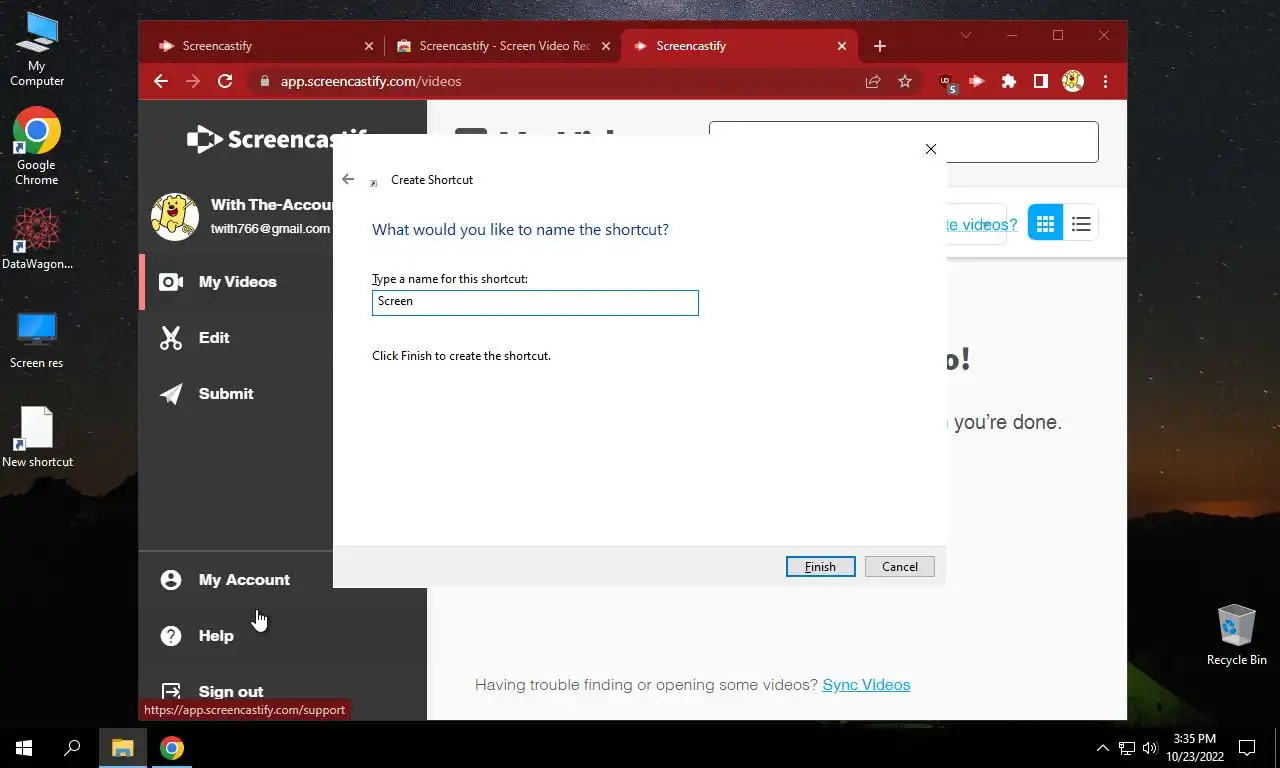Sign out of Screencastify
This screenshot has height=768, width=1280.
click(x=231, y=692)
